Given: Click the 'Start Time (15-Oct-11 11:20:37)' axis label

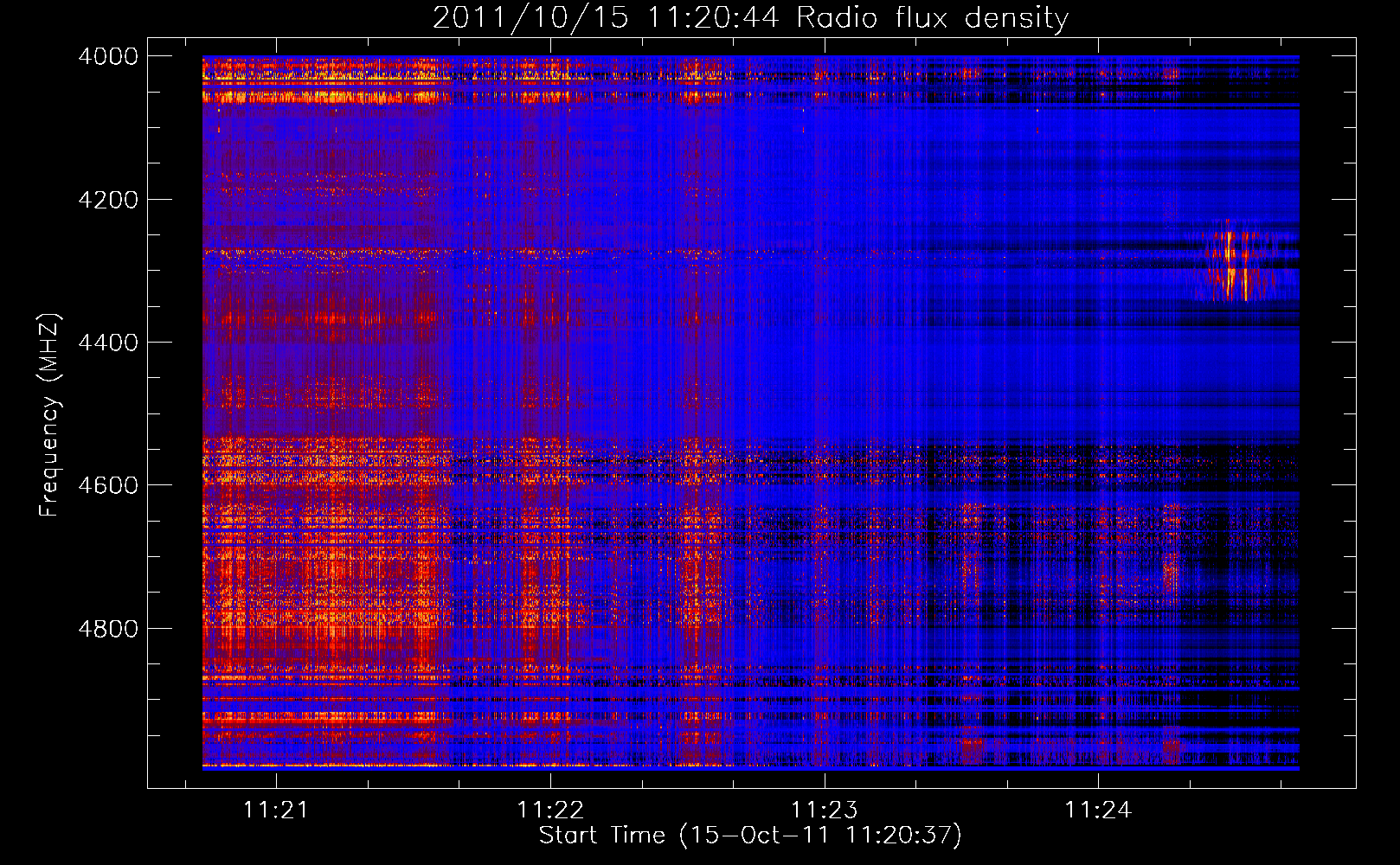Looking at the screenshot, I should tap(750, 836).
